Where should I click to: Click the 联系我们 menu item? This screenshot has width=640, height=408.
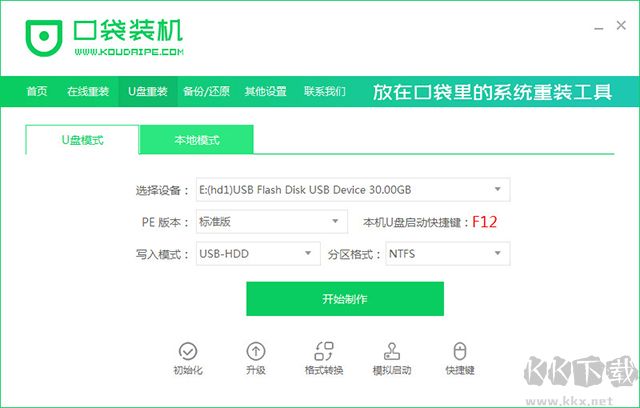325,91
